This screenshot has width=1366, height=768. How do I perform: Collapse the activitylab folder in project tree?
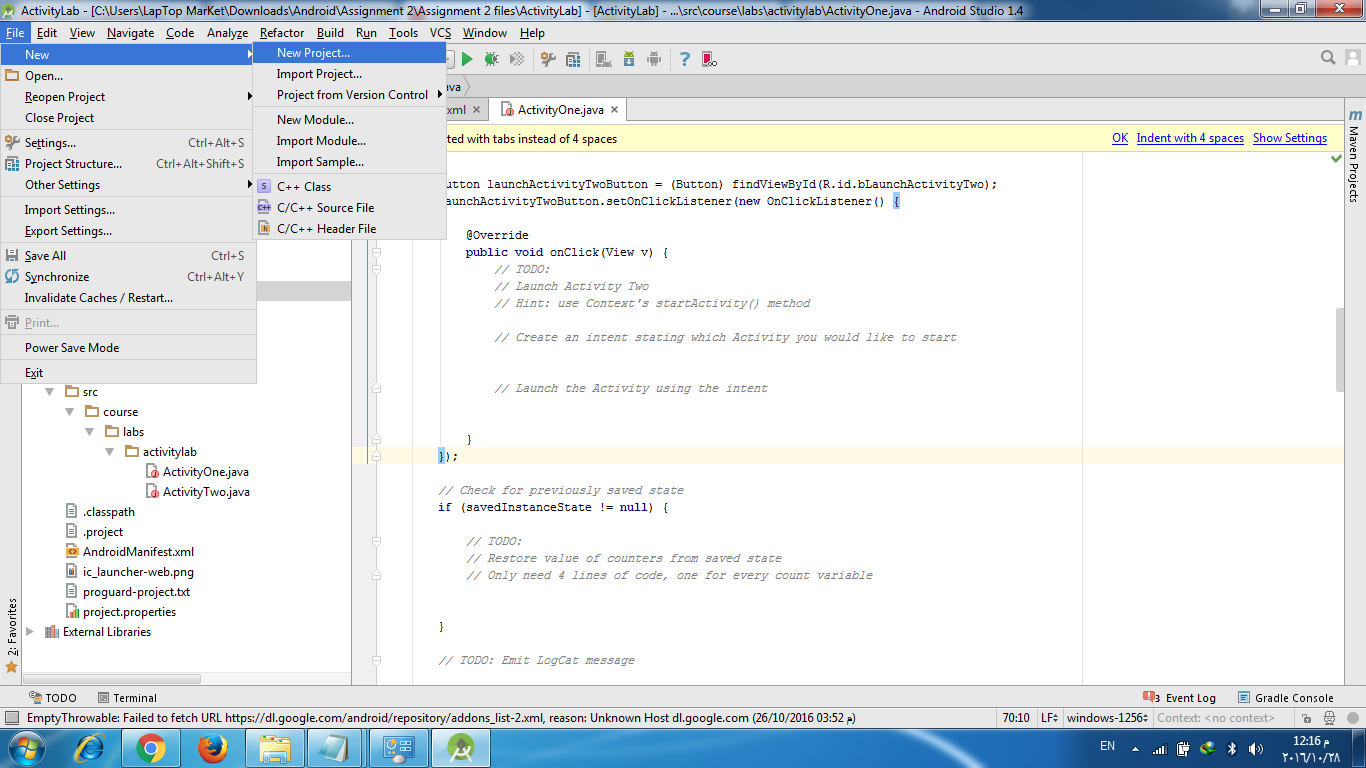(x=110, y=451)
